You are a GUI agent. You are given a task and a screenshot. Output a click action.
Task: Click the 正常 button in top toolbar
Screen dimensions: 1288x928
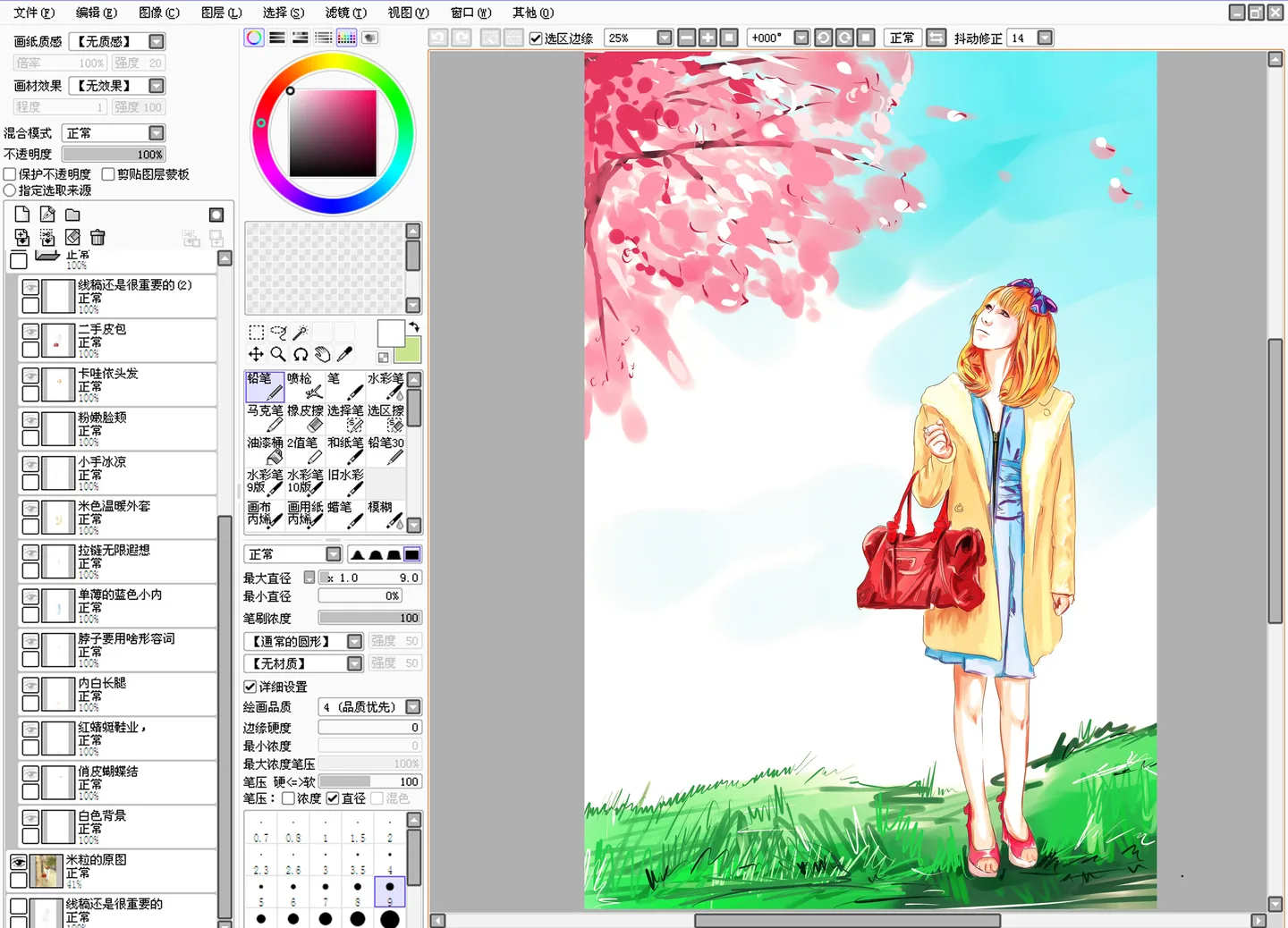[x=902, y=38]
